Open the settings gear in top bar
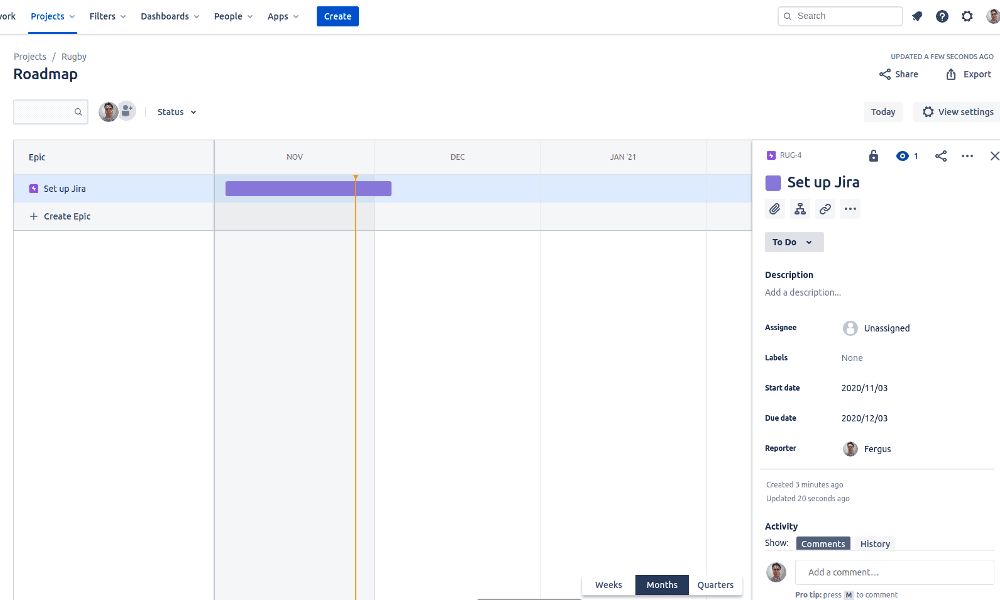 point(967,17)
